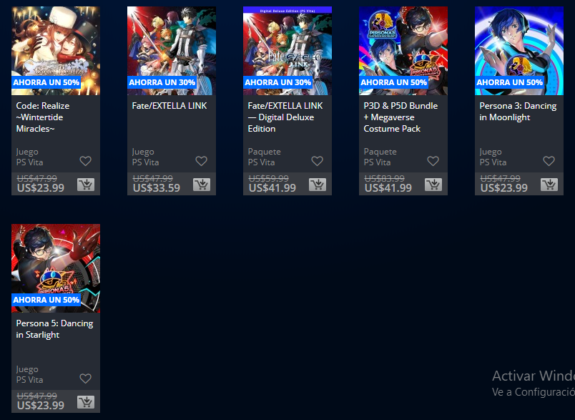Favorite Persona 3: Dancing in Moonlight
This screenshot has width=575, height=420.
click(x=549, y=161)
